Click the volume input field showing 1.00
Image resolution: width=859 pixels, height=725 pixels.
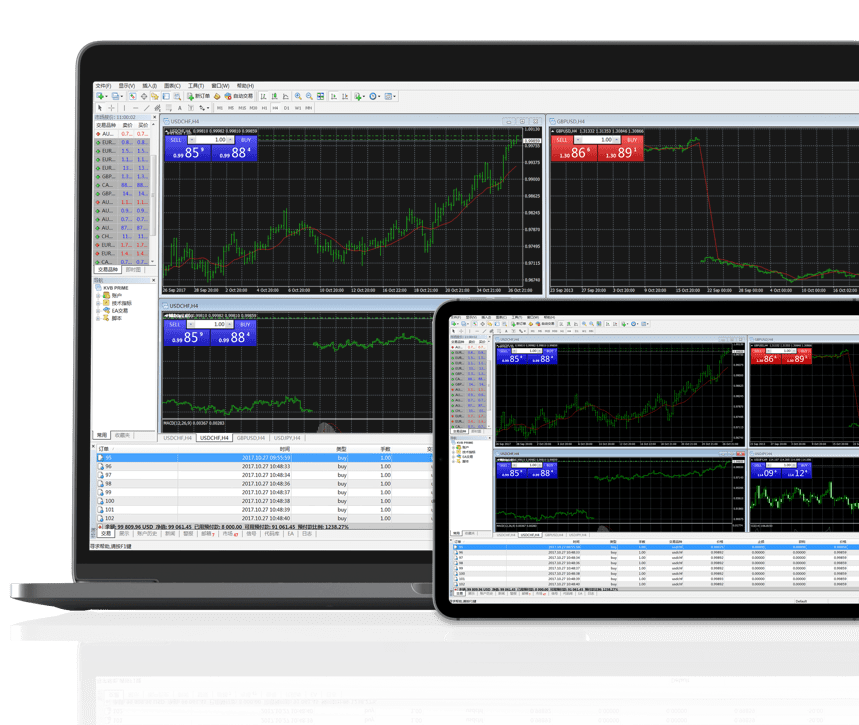219,140
